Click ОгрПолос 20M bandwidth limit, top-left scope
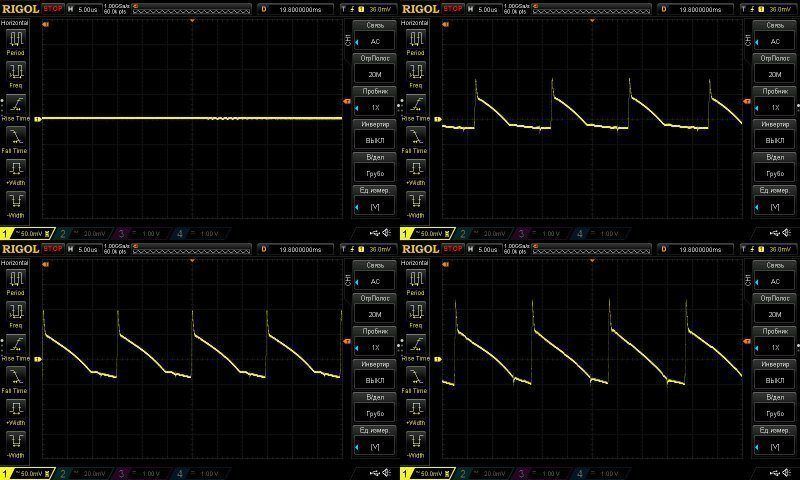 (375, 68)
